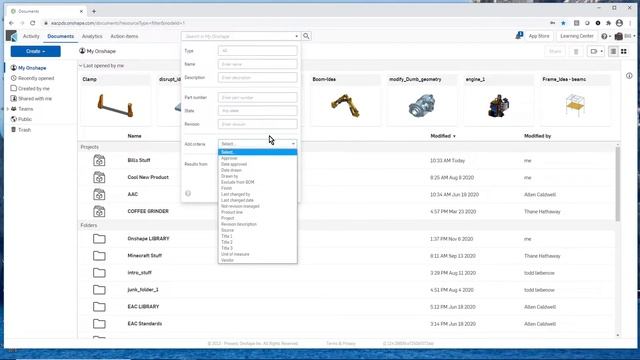Screen dimensions: 640x360
Task: Open notifications bell icon beside App Store
Action: point(519,36)
